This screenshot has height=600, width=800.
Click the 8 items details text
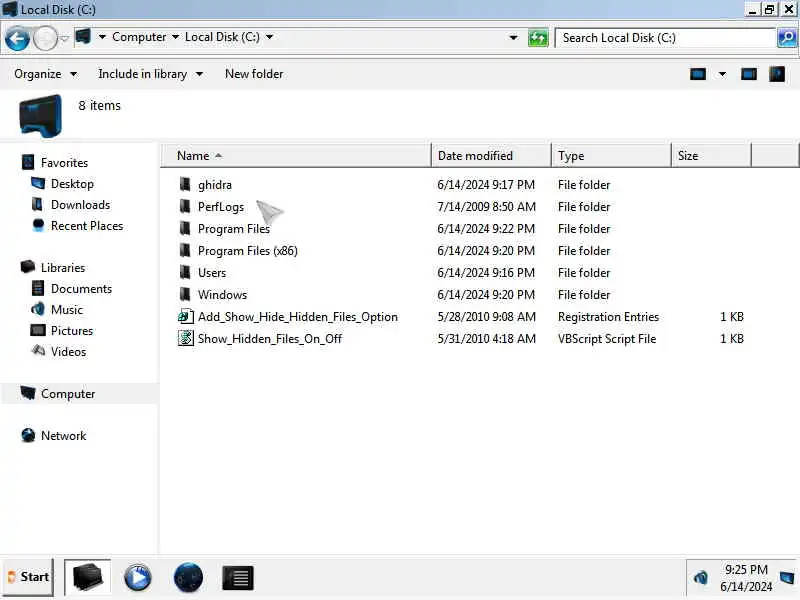point(99,106)
